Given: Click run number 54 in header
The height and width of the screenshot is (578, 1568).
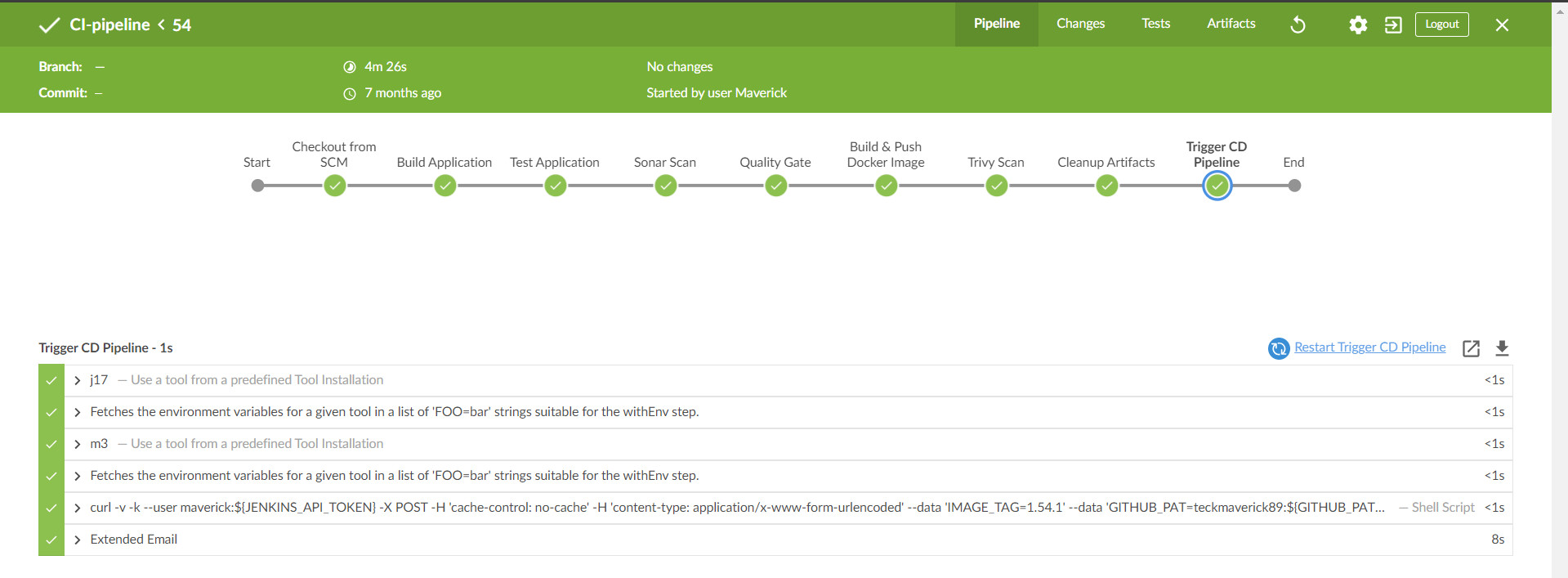Looking at the screenshot, I should click(181, 25).
